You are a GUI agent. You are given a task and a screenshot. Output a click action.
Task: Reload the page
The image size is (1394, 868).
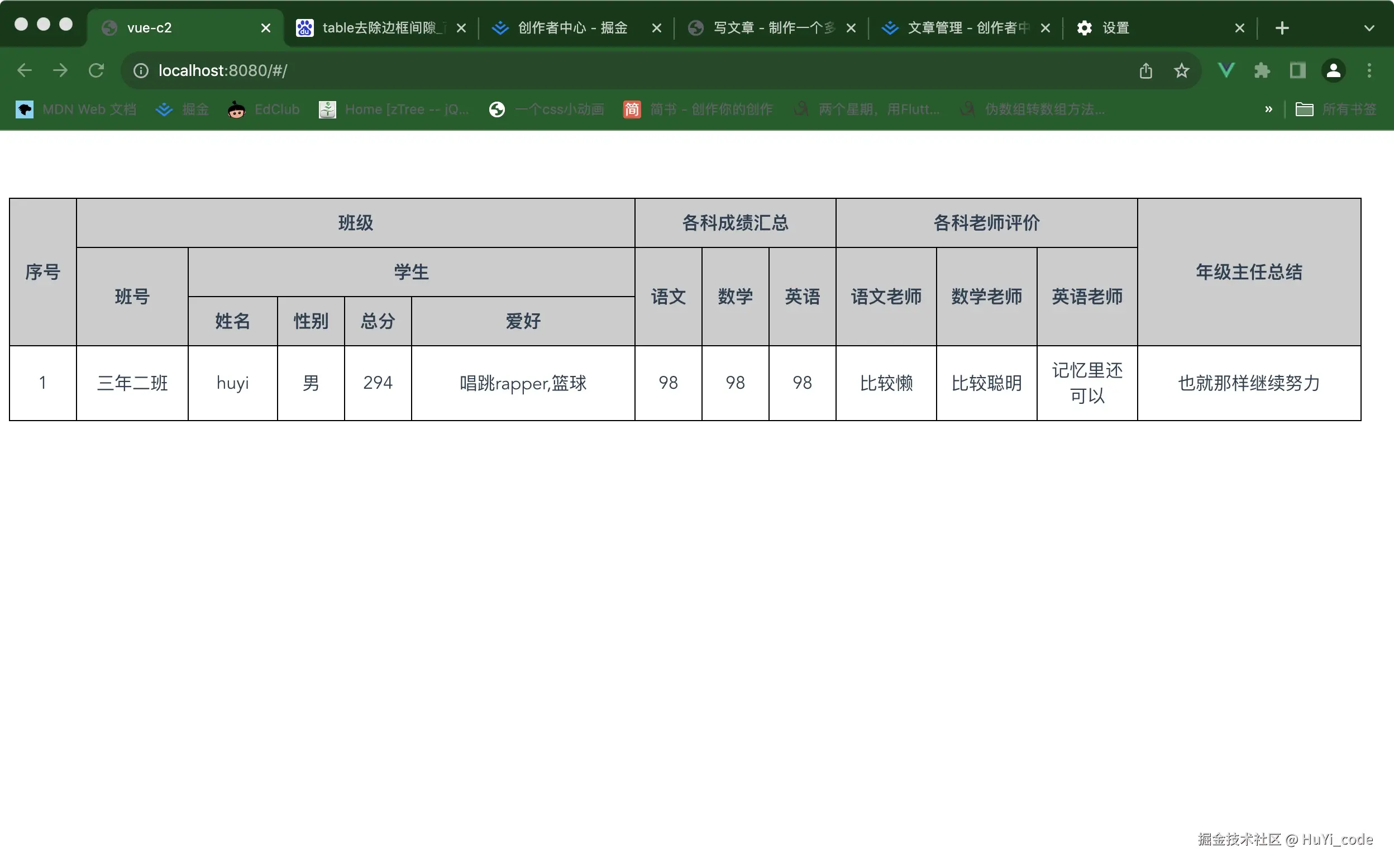coord(96,70)
